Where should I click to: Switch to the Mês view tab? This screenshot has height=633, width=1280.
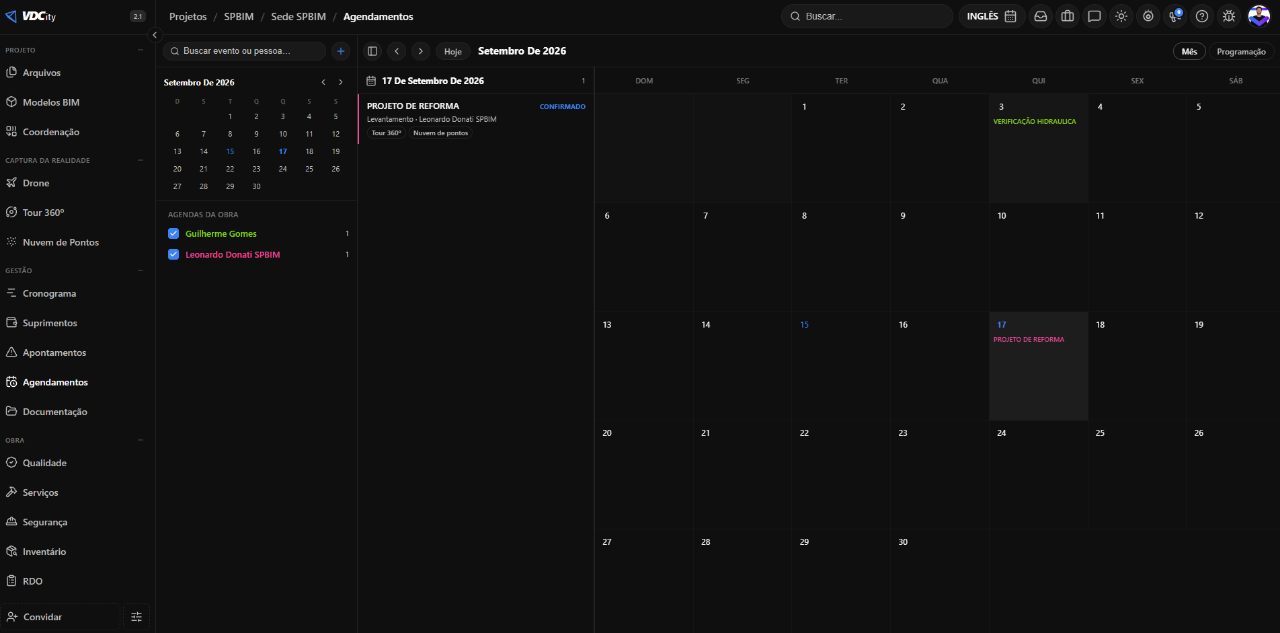pos(1189,51)
